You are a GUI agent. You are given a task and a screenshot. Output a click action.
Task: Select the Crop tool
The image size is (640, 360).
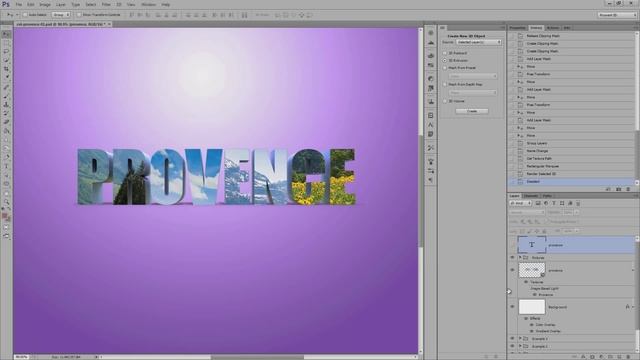pyautogui.click(x=6, y=69)
